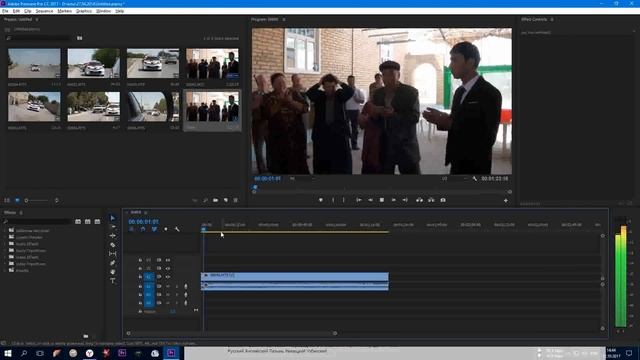Viewport: 640px width, 360px height.
Task: Open the Clip menu
Action: tap(27, 11)
